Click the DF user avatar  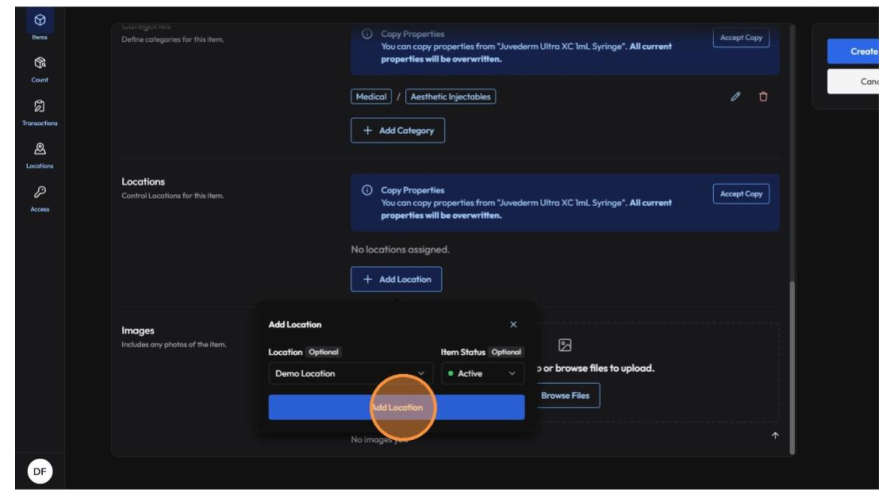(39, 471)
